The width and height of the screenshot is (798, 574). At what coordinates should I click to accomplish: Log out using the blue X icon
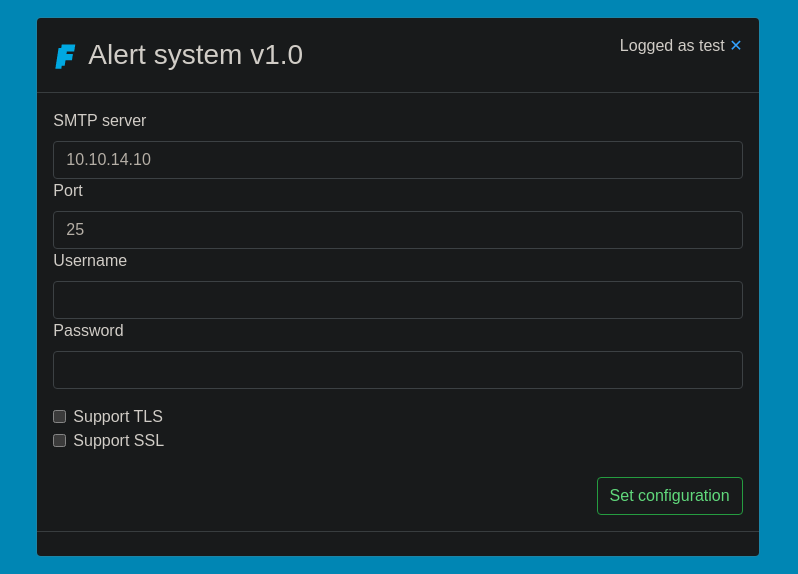pyautogui.click(x=736, y=46)
